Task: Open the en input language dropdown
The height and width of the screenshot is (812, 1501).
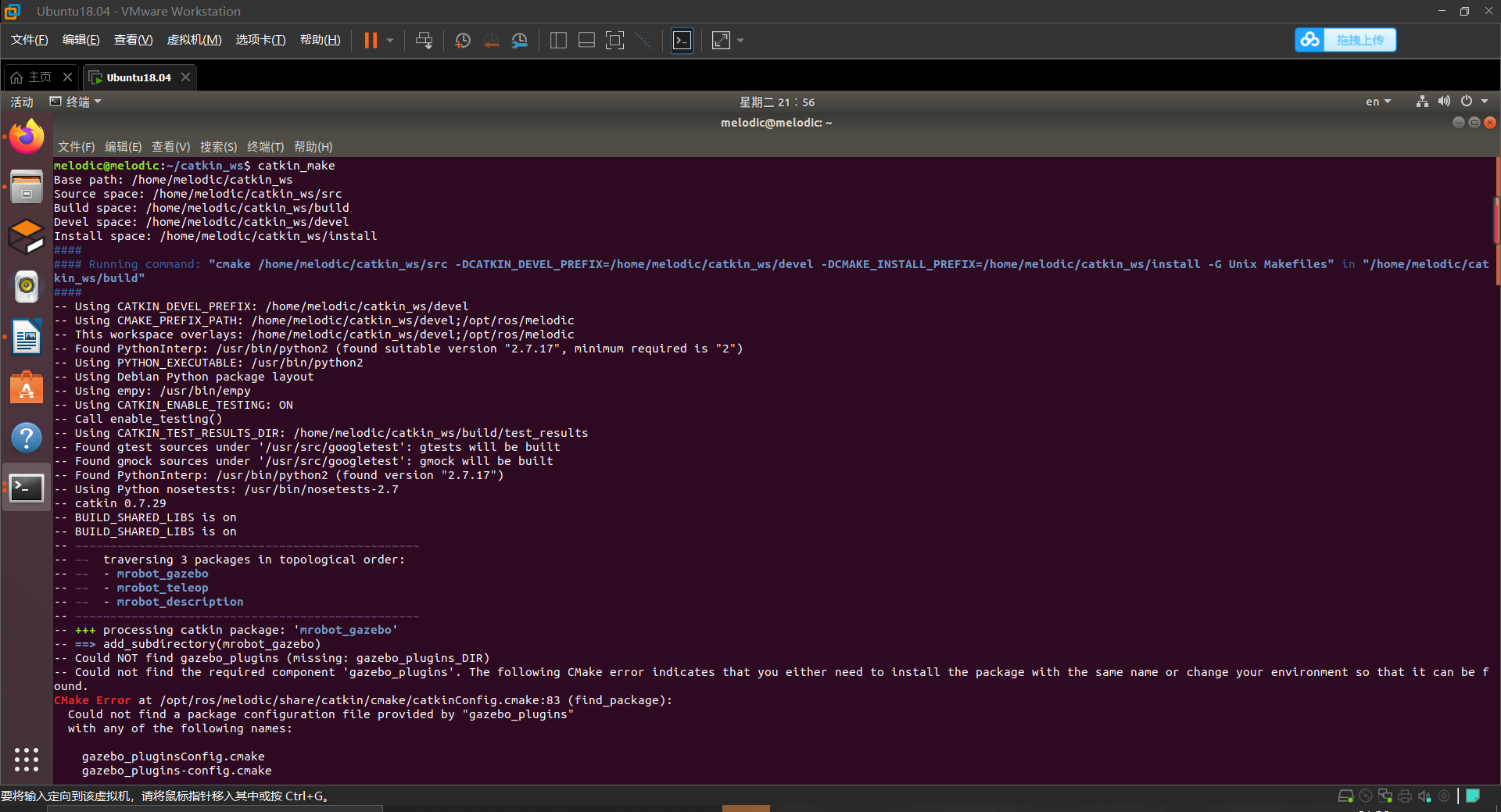Action: [1378, 102]
